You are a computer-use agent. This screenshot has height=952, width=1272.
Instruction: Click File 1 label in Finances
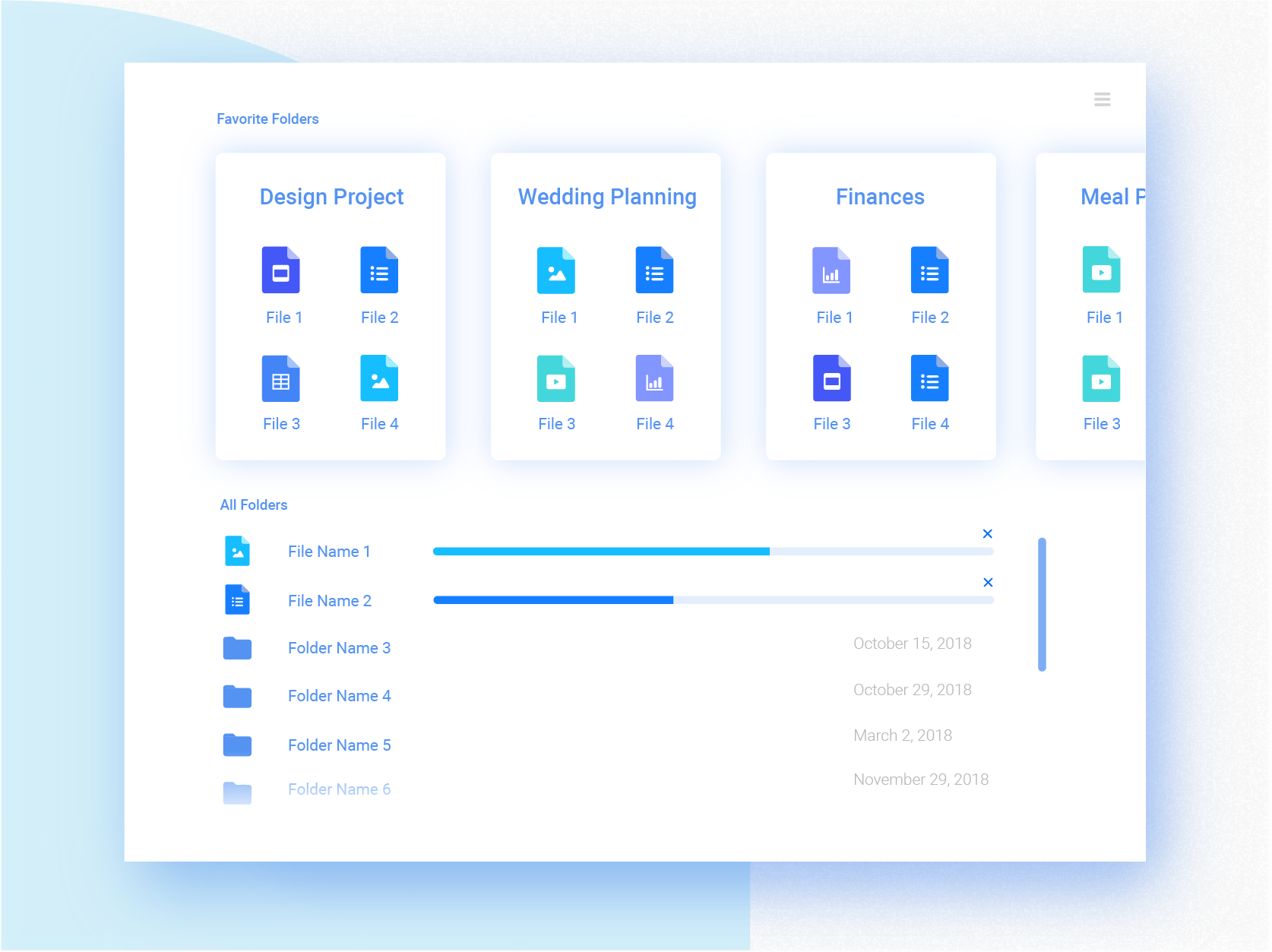point(834,318)
